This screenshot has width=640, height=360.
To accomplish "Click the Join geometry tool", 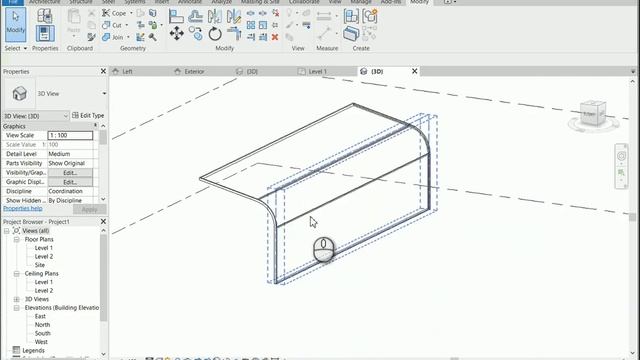I will [x=113, y=37].
